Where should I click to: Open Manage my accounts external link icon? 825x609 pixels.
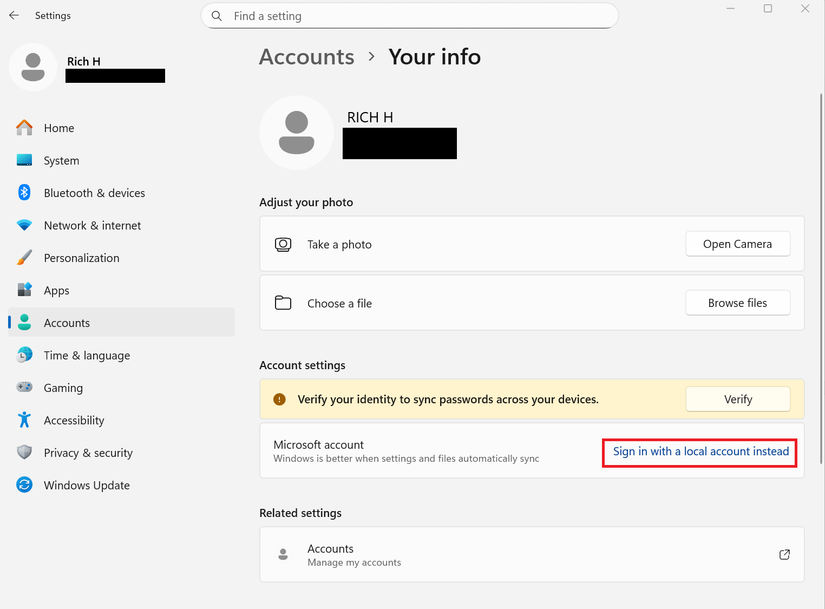pos(784,554)
